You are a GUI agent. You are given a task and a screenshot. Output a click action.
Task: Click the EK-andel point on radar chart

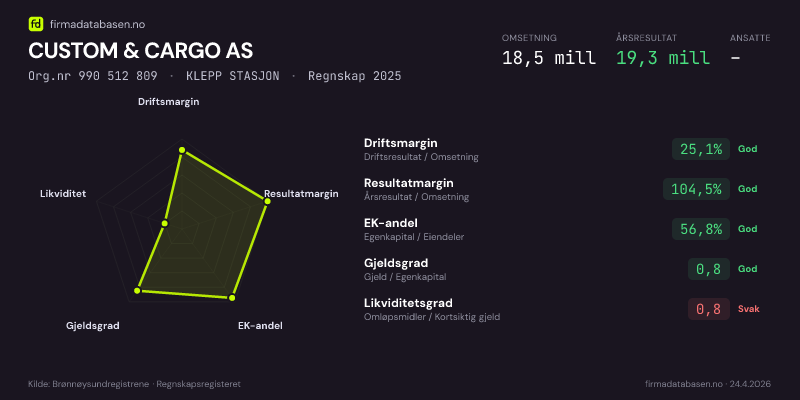233,297
